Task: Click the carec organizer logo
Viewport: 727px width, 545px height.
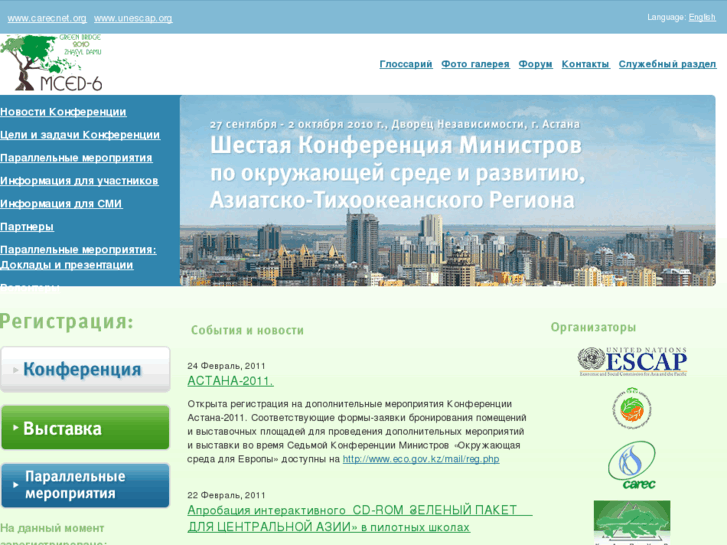Action: 632,465
